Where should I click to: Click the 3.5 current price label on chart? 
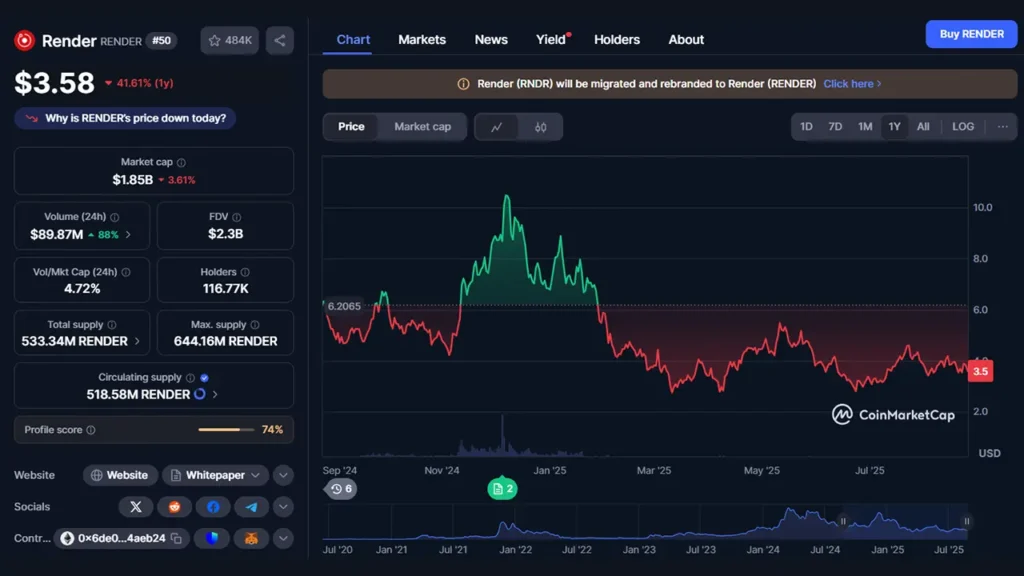tap(980, 372)
